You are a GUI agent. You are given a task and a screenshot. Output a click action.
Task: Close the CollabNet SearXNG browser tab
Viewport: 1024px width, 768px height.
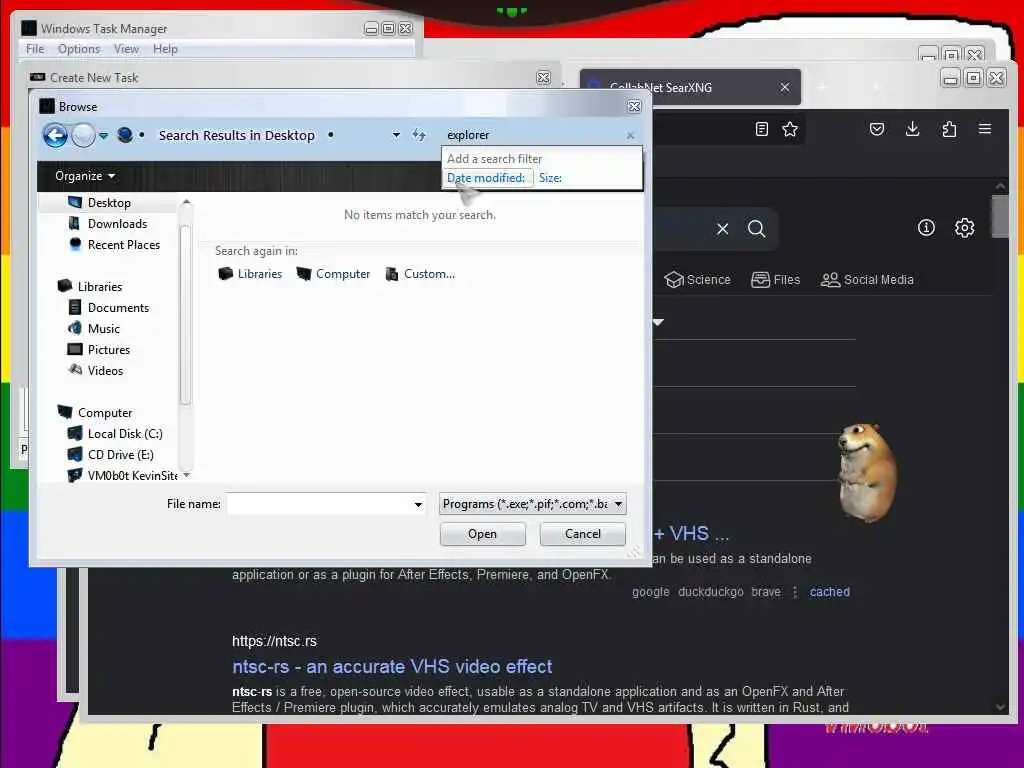tap(785, 87)
